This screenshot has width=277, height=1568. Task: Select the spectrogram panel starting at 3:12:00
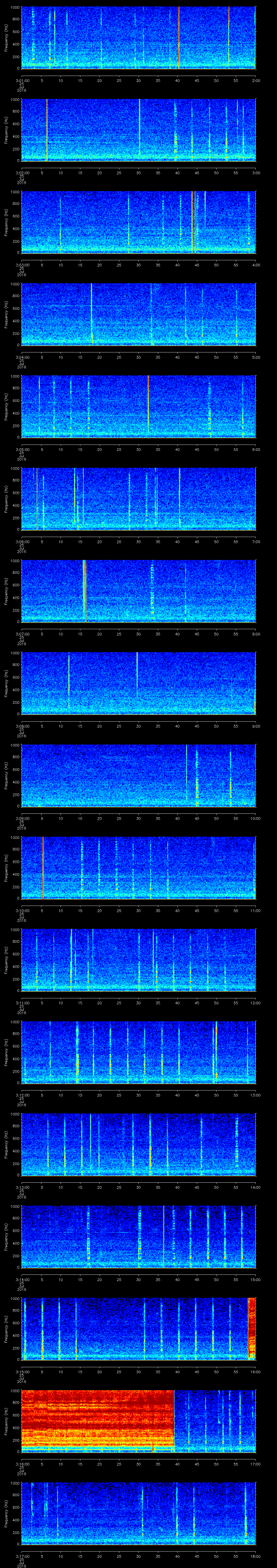click(x=138, y=1052)
